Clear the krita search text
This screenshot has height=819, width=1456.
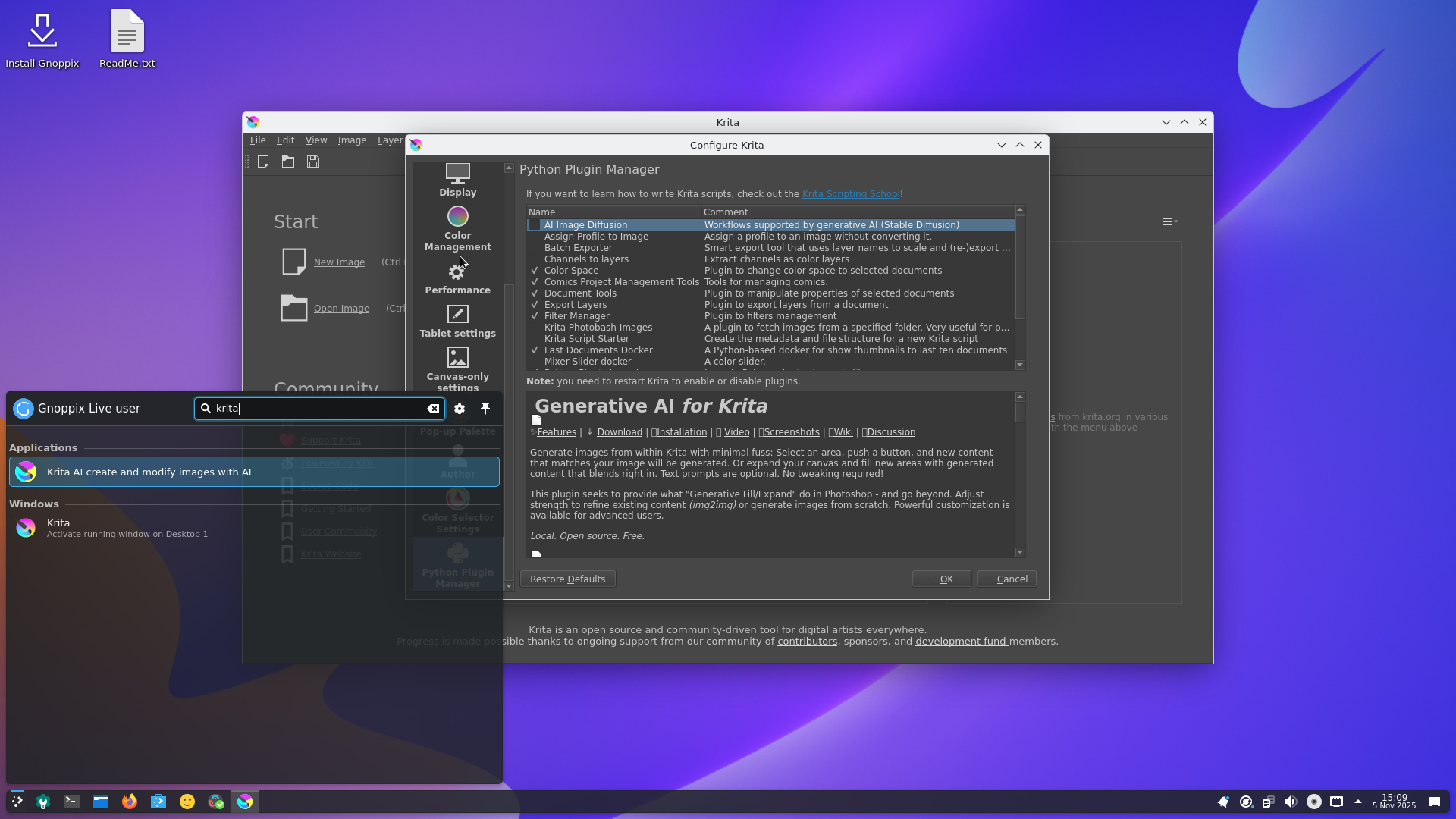point(433,409)
